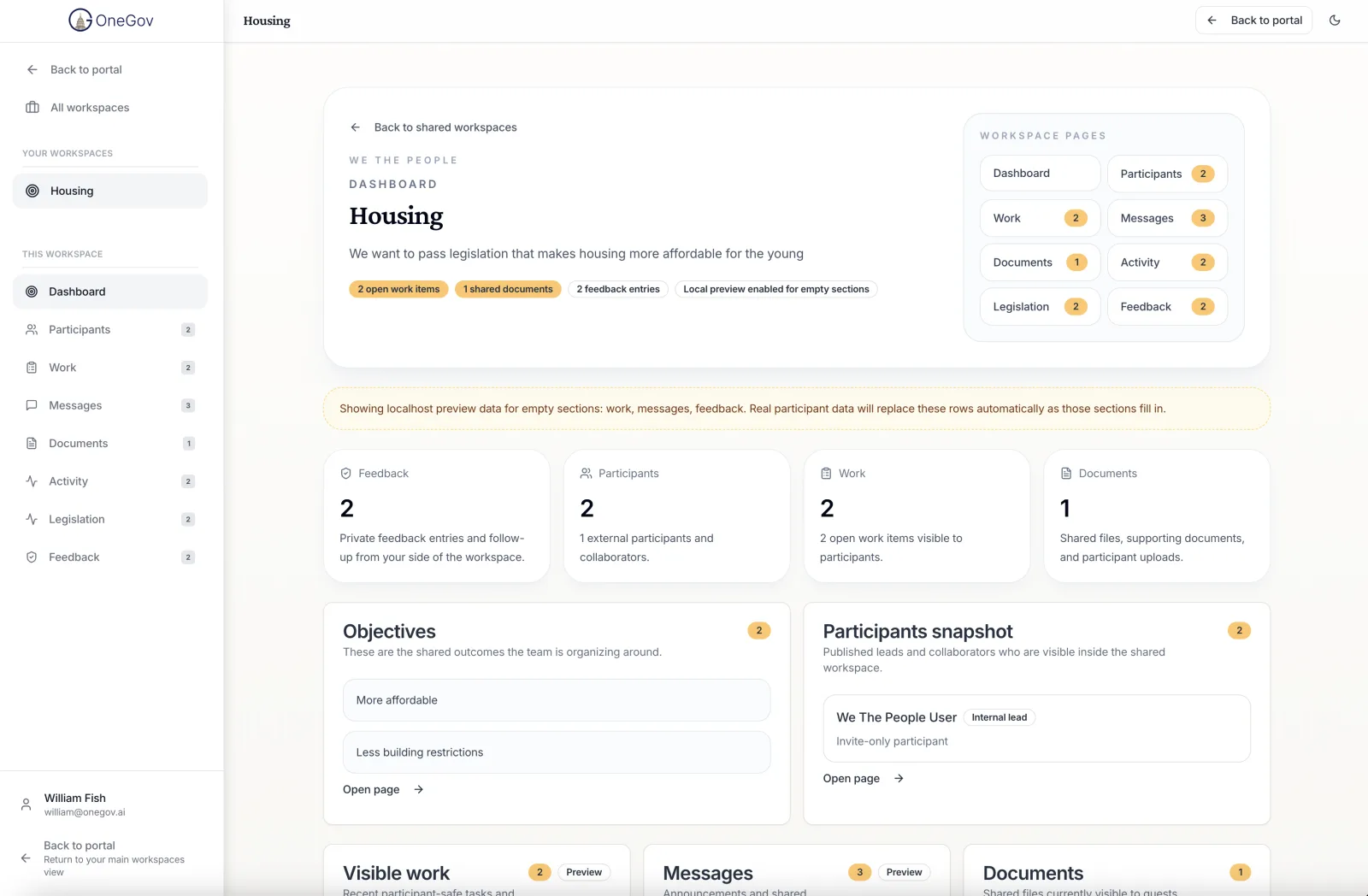Click Preview badge on Messages card
The height and width of the screenshot is (896, 1368).
click(x=904, y=872)
